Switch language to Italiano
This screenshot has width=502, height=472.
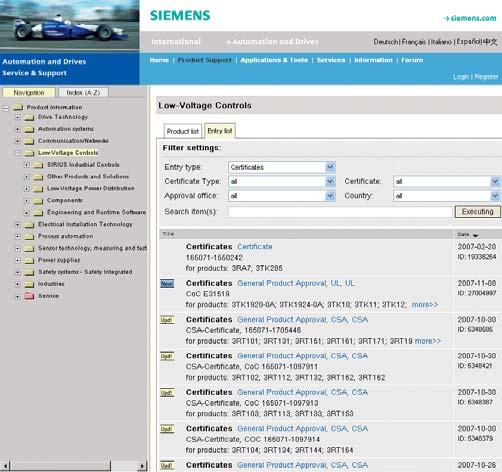442,42
